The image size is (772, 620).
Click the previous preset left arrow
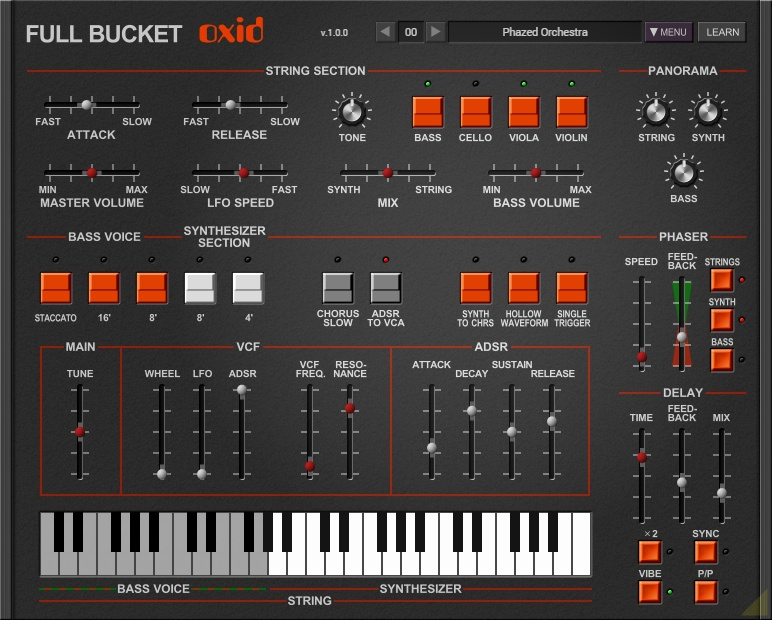click(385, 32)
